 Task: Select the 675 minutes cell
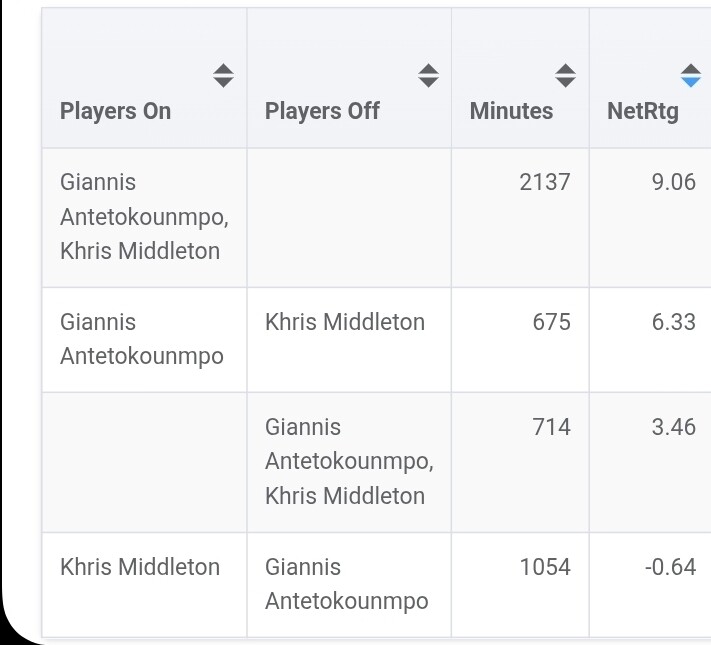[x=552, y=322]
